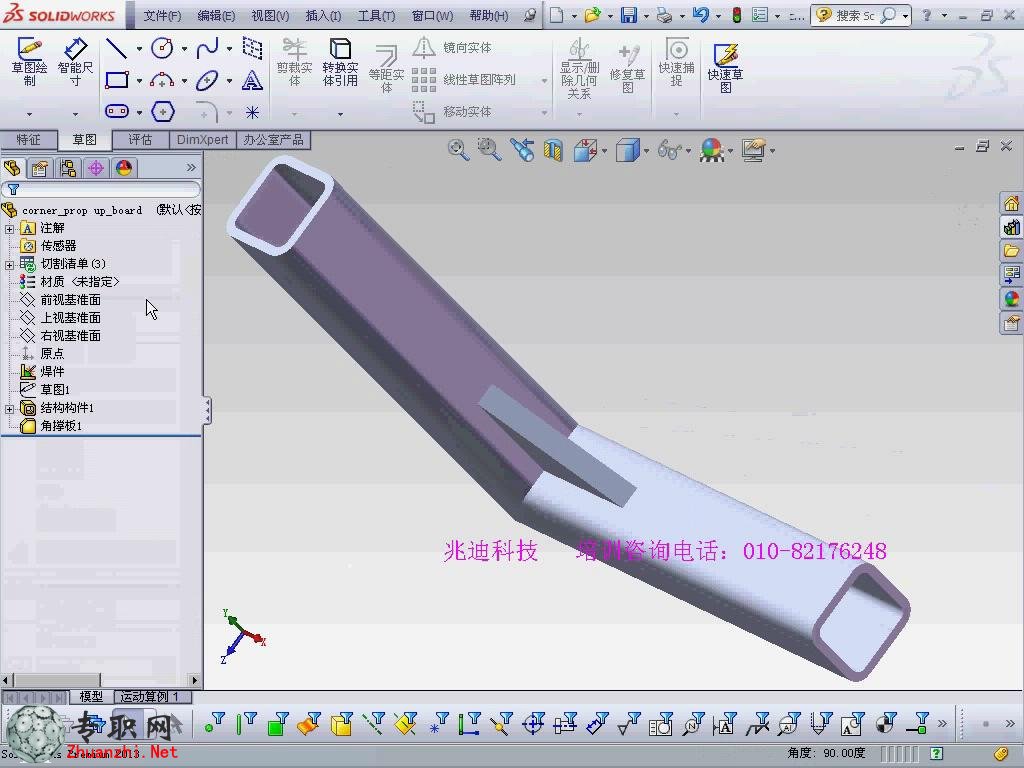
Task: Select 前视基准面 in feature tree
Action: [x=71, y=300]
